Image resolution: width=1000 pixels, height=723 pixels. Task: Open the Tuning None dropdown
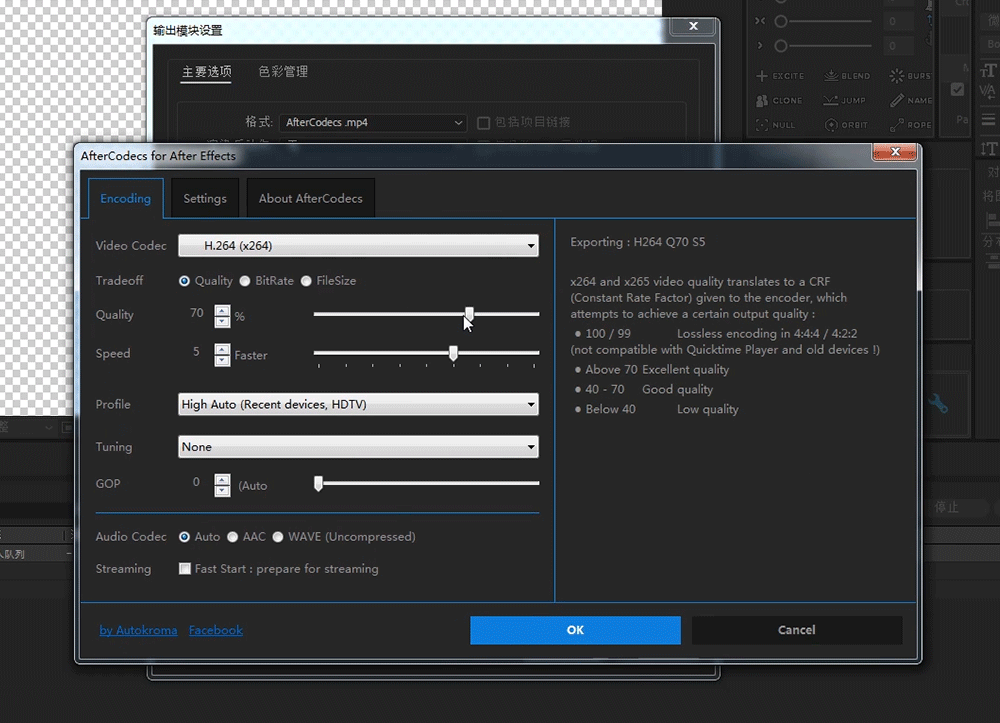coord(358,447)
